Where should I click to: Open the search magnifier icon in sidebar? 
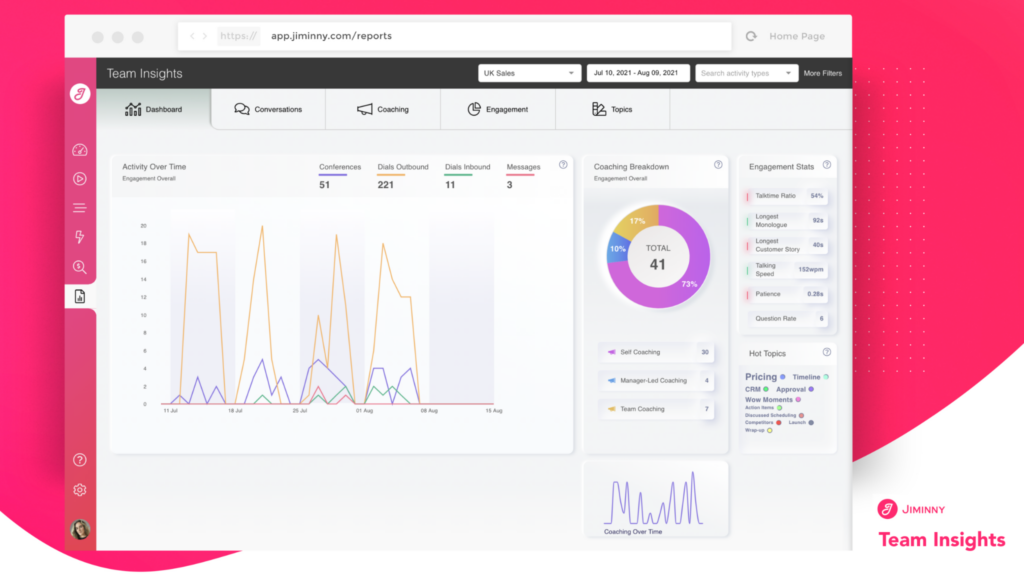[x=81, y=267]
